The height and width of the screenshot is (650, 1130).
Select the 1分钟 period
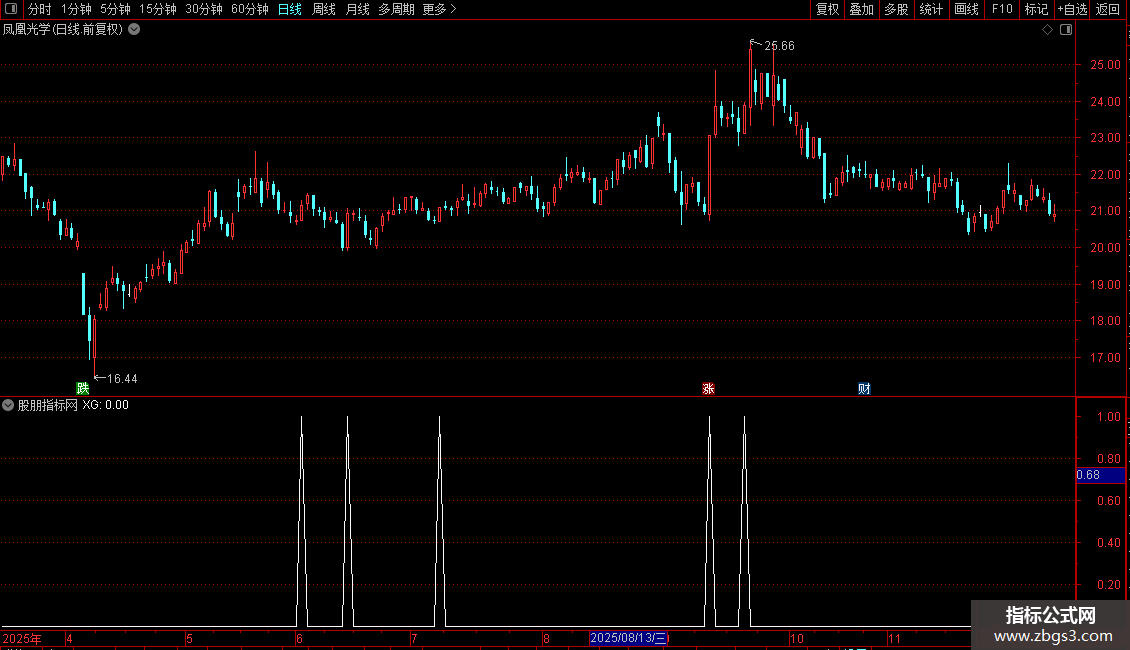tap(76, 9)
